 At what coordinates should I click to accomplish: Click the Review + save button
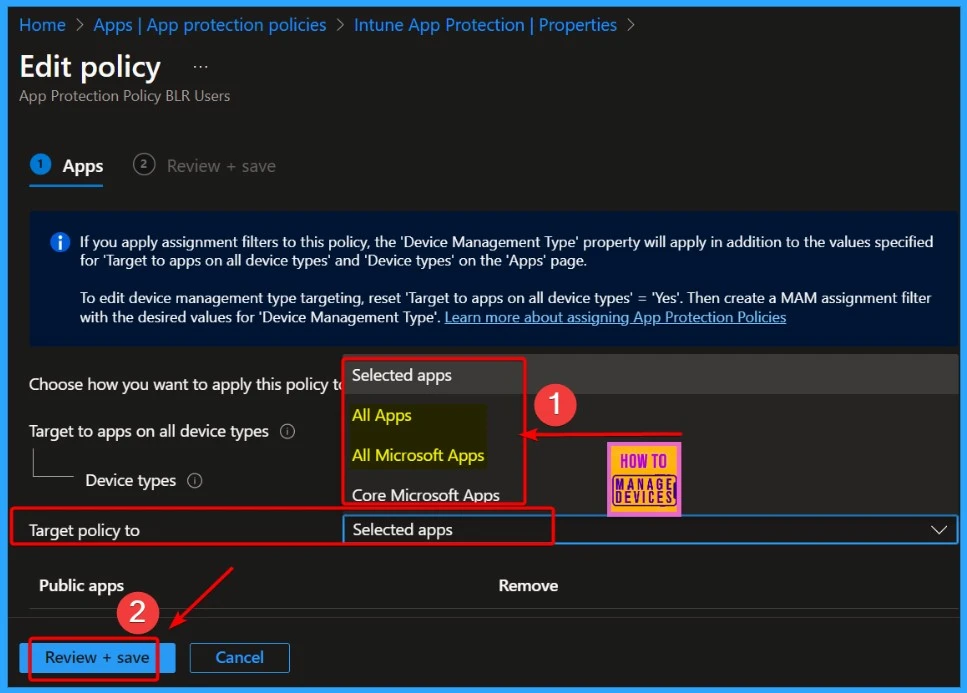(97, 657)
